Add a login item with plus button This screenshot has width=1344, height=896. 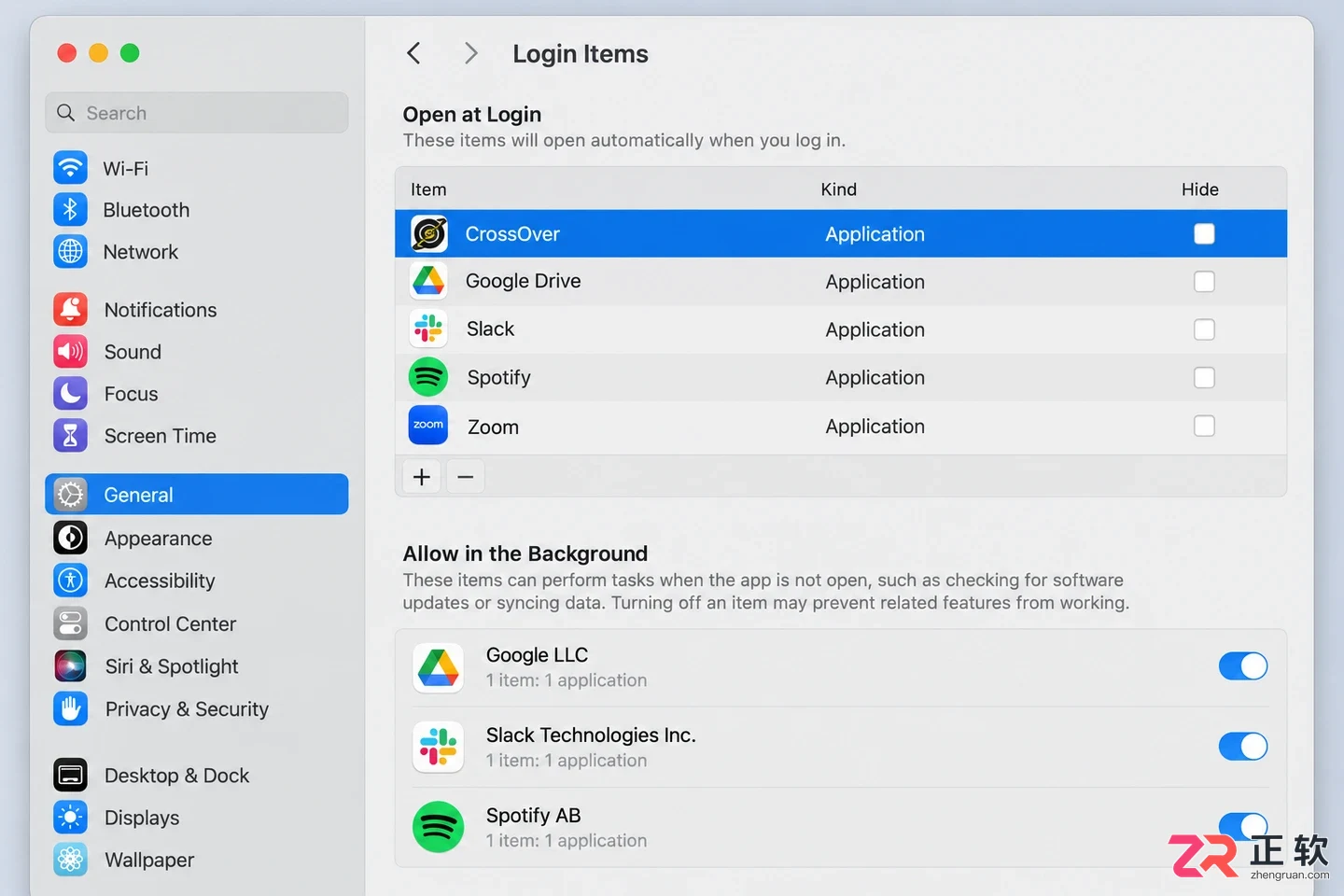[422, 477]
